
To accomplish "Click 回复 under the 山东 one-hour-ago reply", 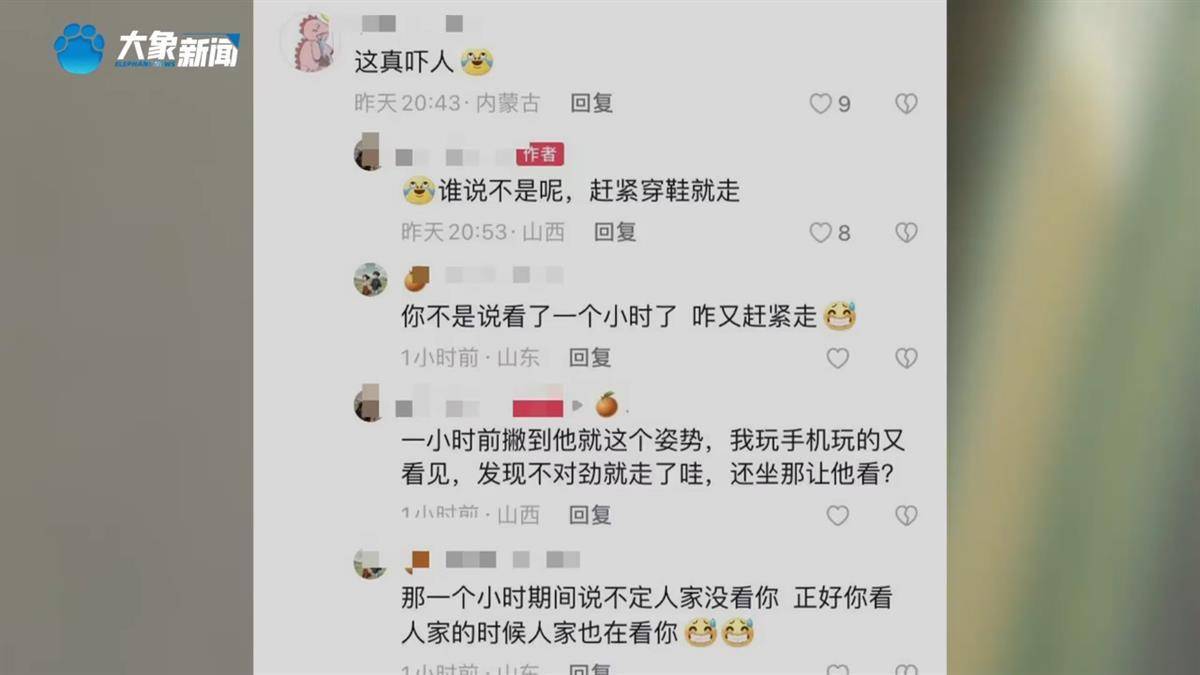I will pyautogui.click(x=590, y=357).
